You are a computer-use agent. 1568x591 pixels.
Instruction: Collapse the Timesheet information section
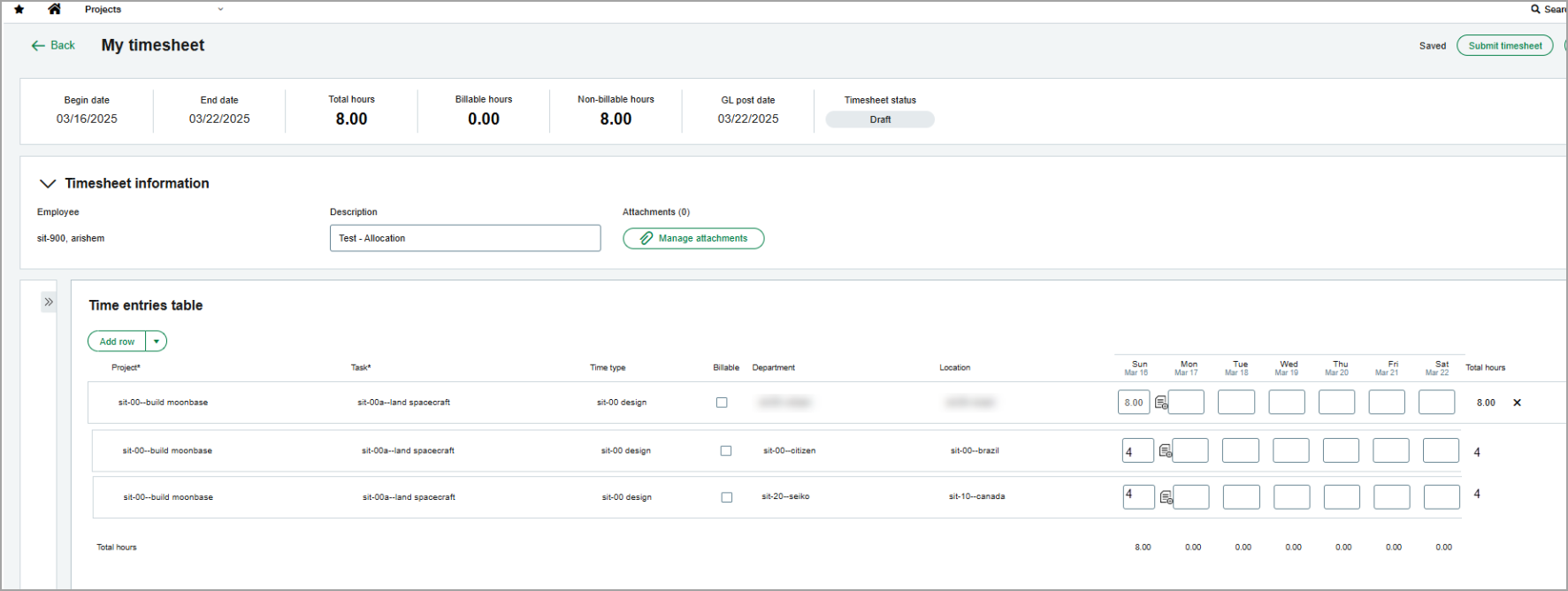click(x=48, y=184)
